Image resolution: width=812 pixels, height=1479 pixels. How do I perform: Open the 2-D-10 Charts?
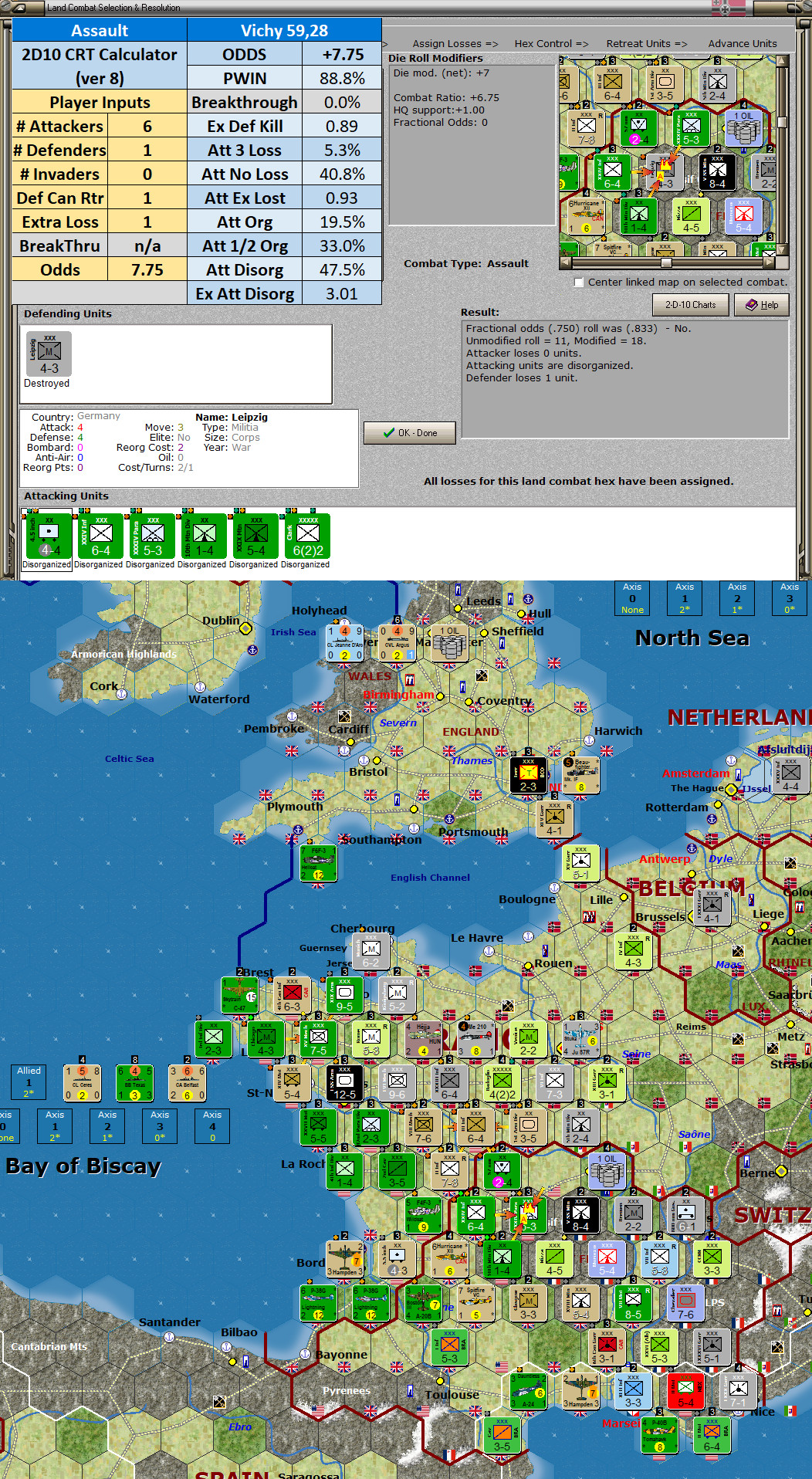point(690,305)
